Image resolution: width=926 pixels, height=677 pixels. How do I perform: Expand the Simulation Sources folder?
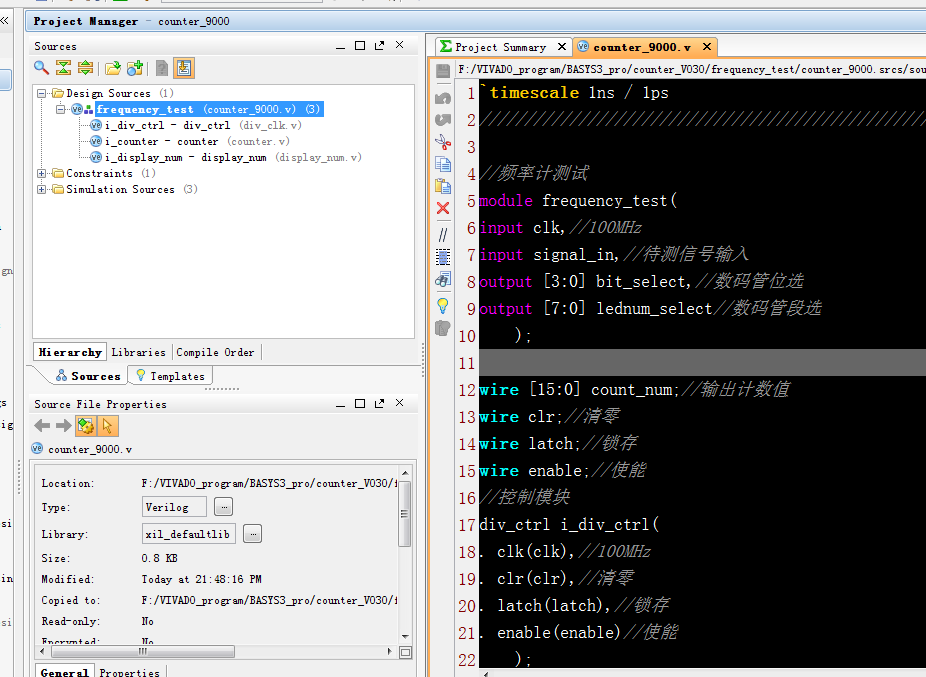pos(41,189)
